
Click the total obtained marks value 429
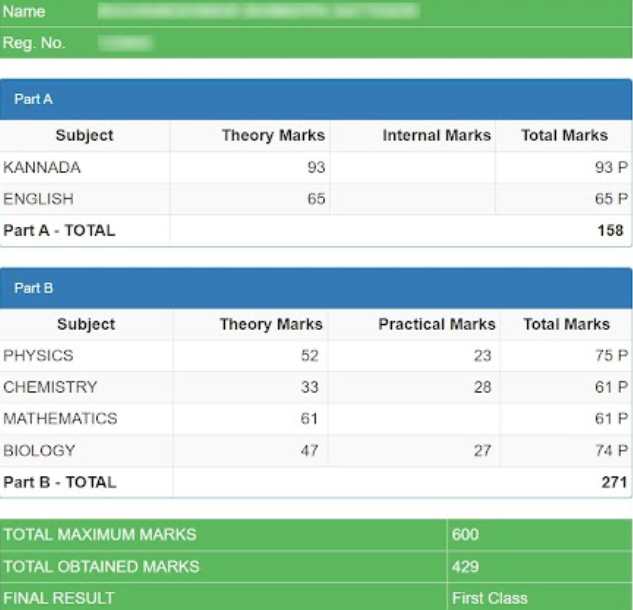tap(466, 567)
